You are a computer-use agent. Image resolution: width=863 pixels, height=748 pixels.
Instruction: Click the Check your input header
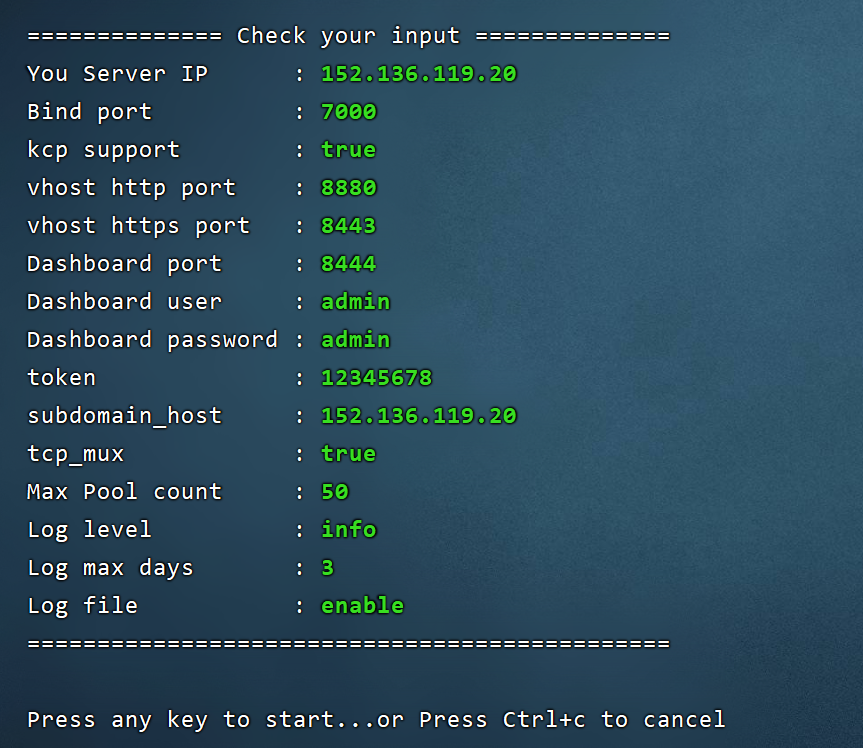(x=349, y=36)
